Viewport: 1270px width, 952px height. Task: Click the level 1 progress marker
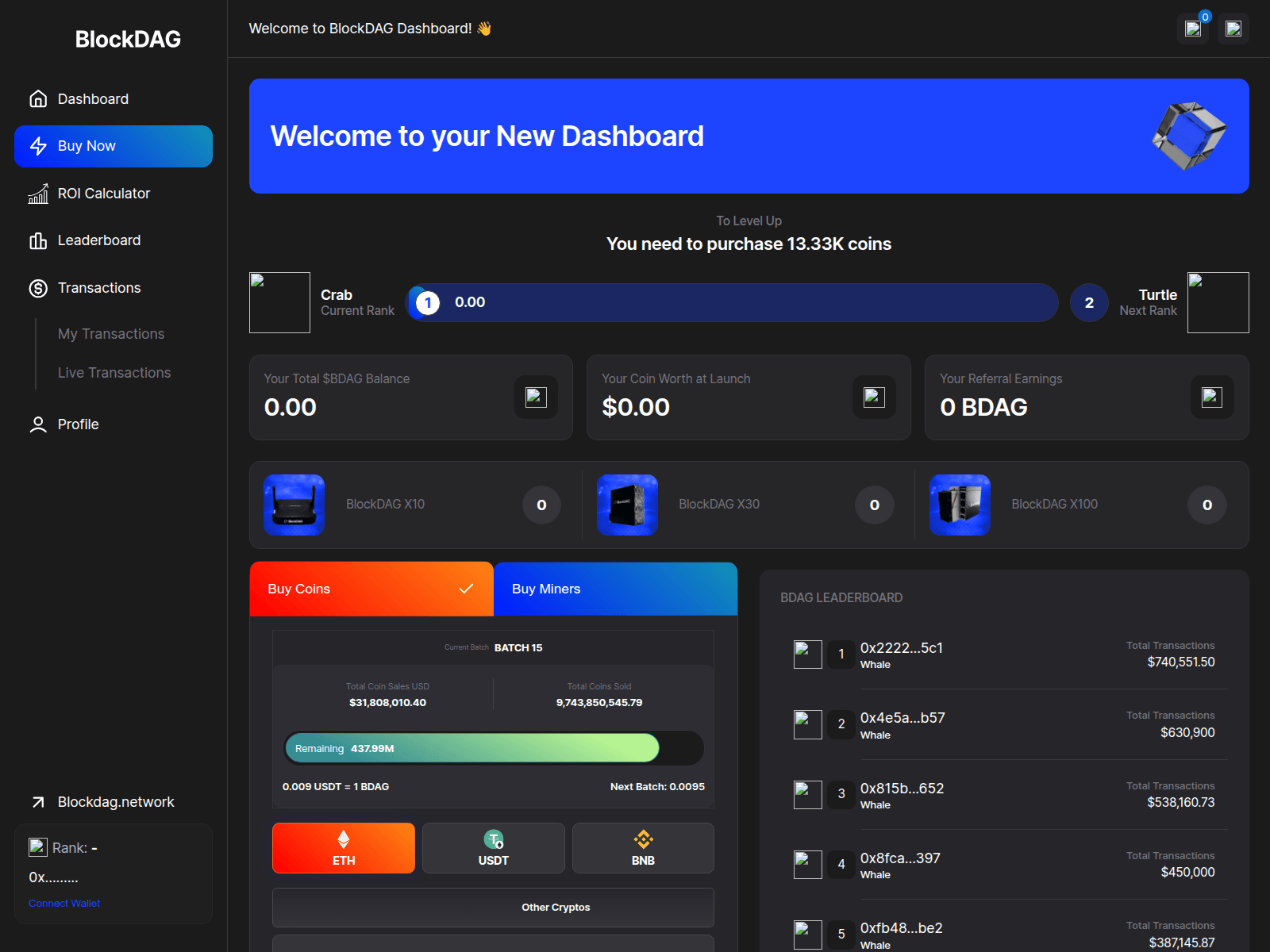tap(428, 302)
